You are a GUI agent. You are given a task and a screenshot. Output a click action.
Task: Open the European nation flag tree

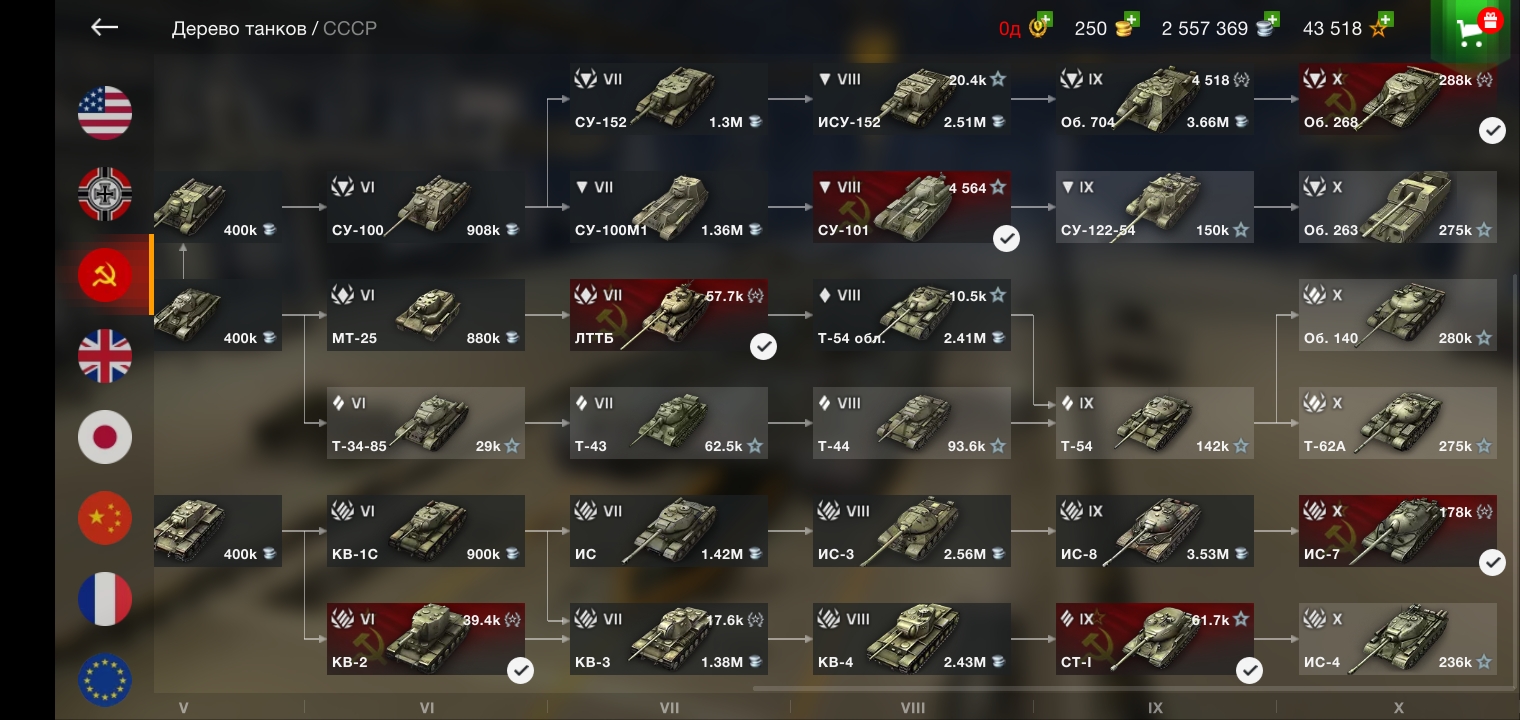coord(105,680)
